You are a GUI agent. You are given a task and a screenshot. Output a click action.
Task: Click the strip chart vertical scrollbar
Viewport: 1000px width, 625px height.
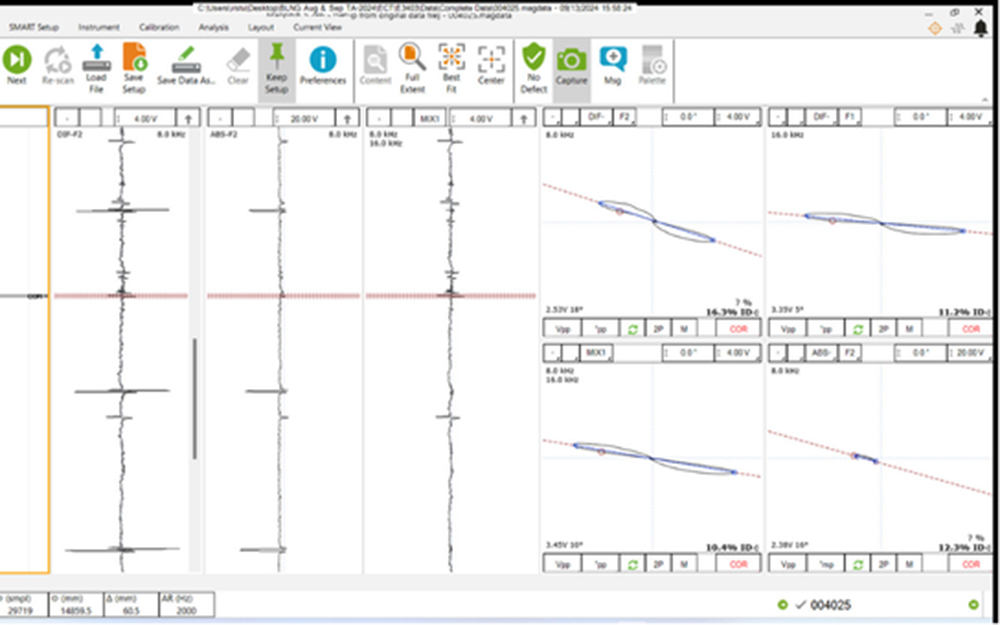click(194, 400)
